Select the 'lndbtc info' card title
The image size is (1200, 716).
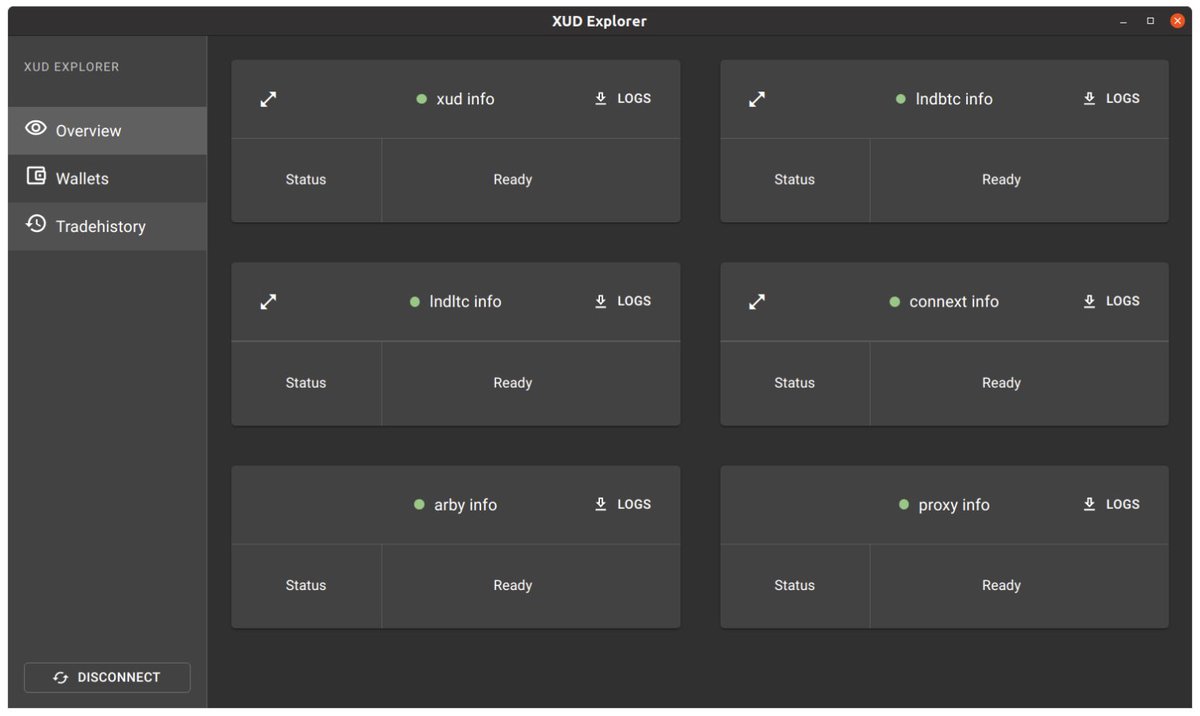pyautogui.click(x=954, y=99)
